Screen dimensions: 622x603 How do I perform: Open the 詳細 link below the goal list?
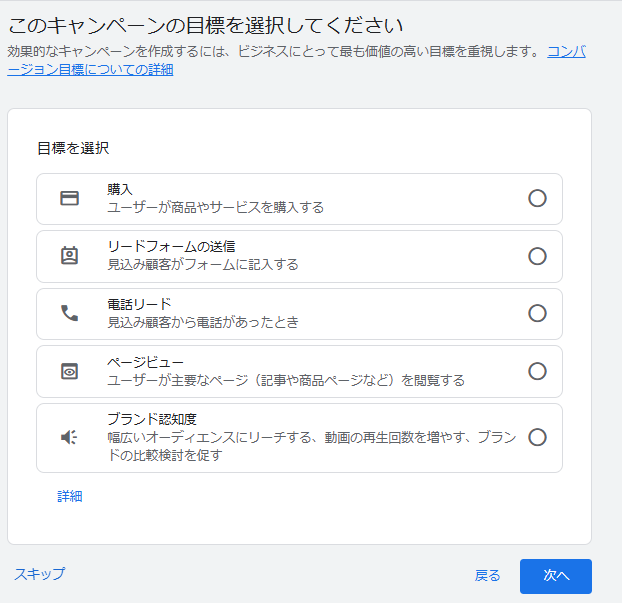[x=70, y=496]
